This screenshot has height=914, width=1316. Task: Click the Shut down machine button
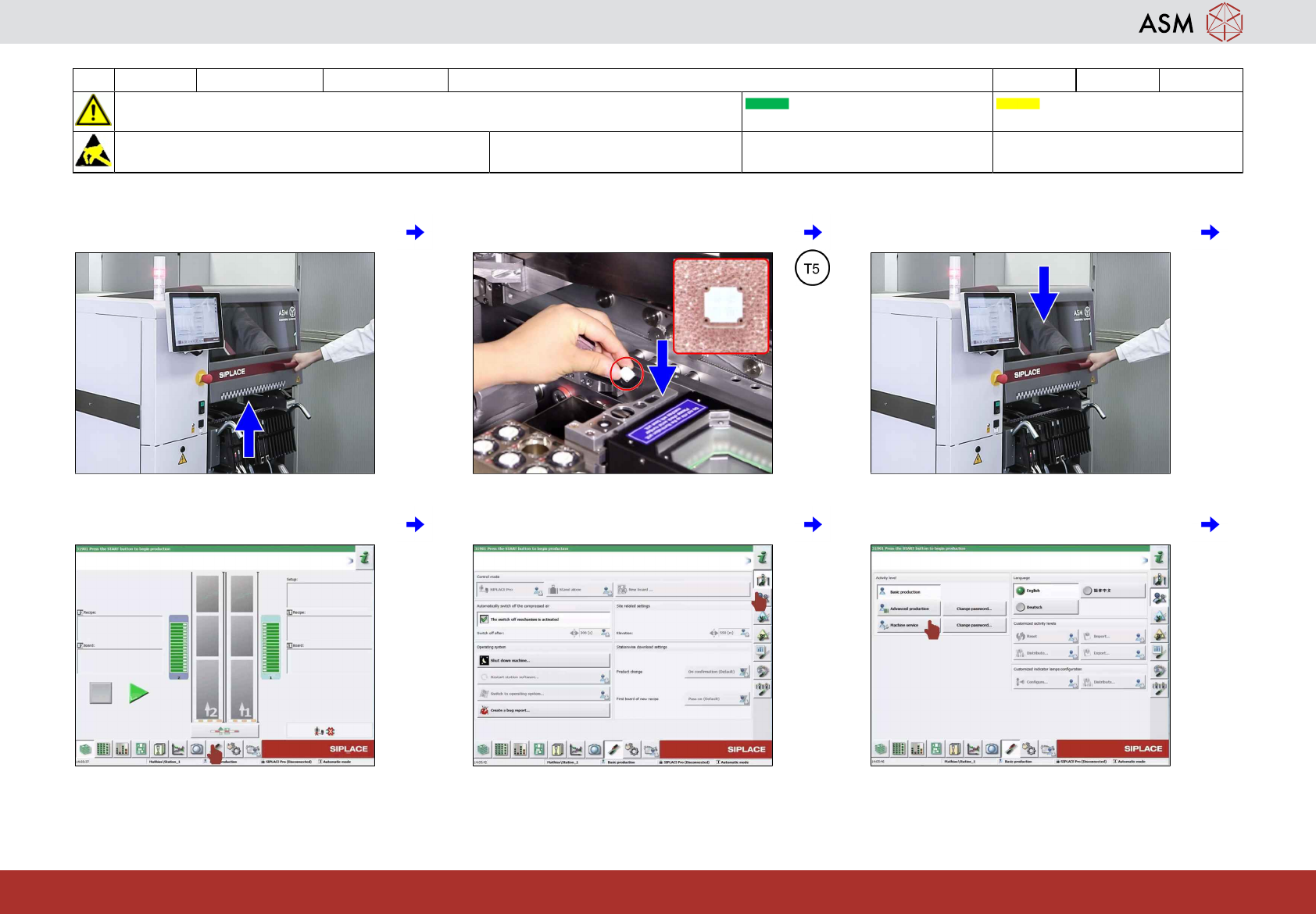coord(543,660)
